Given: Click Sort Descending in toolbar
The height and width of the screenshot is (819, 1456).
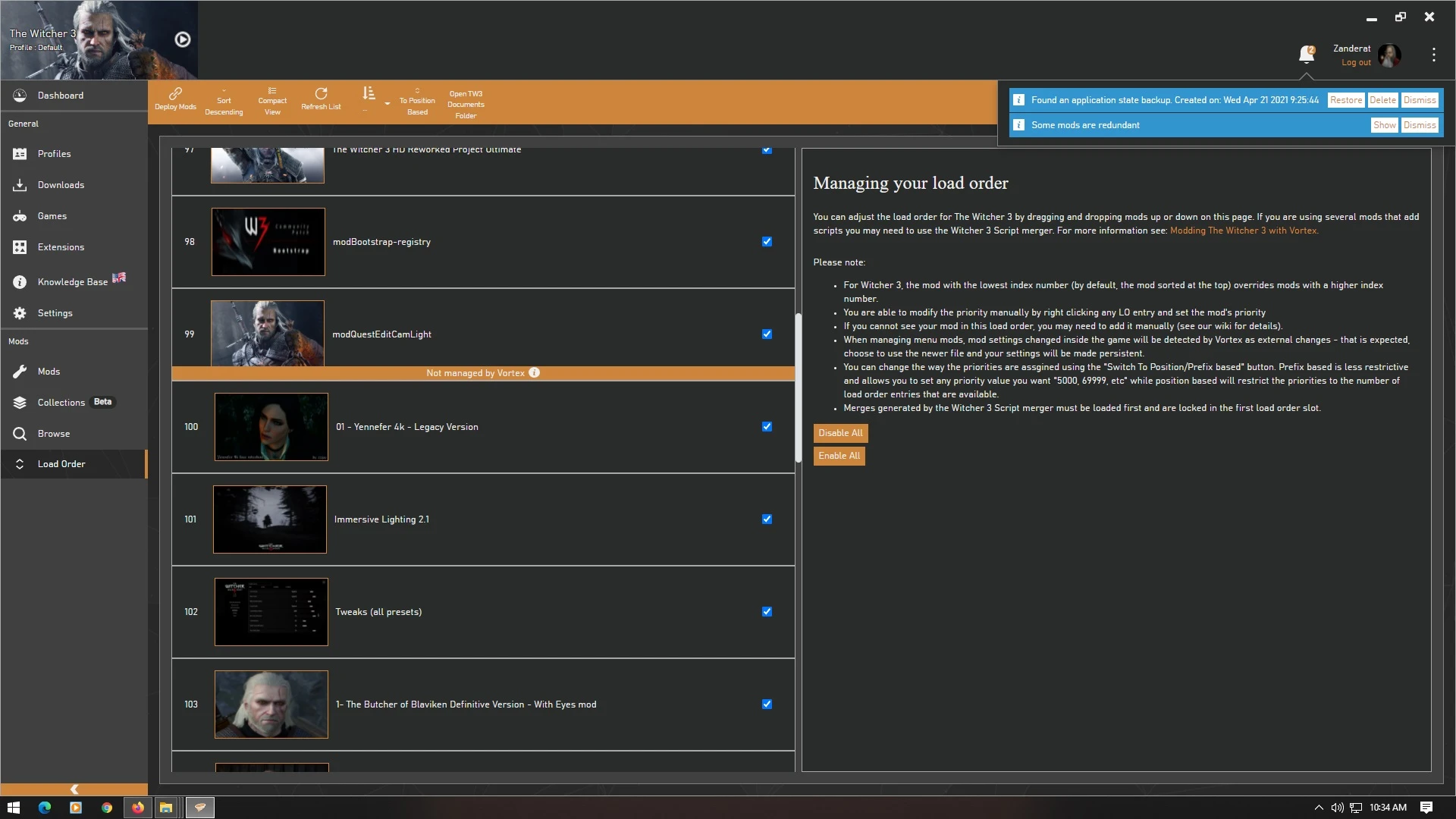Looking at the screenshot, I should click(x=224, y=102).
